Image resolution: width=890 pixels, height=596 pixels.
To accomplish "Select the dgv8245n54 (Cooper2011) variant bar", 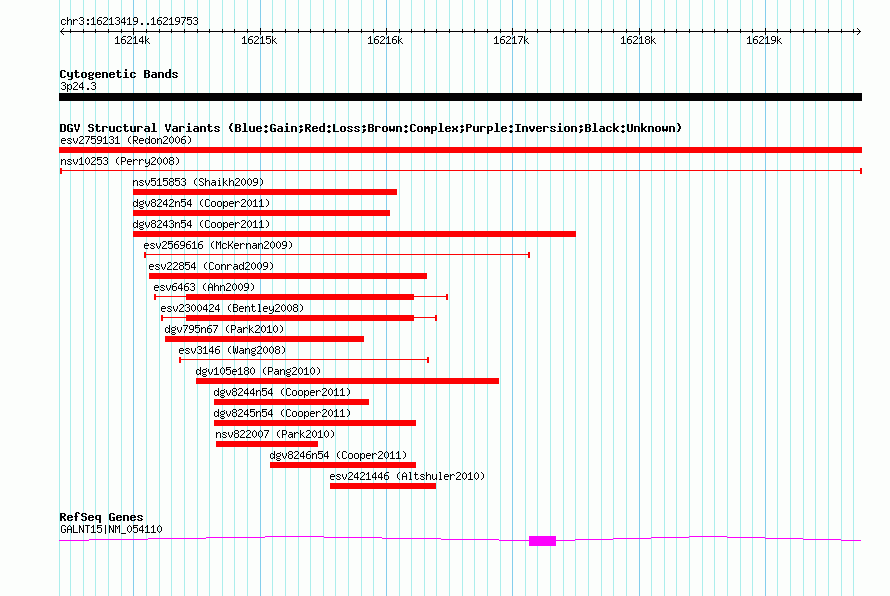I will 315,423.
